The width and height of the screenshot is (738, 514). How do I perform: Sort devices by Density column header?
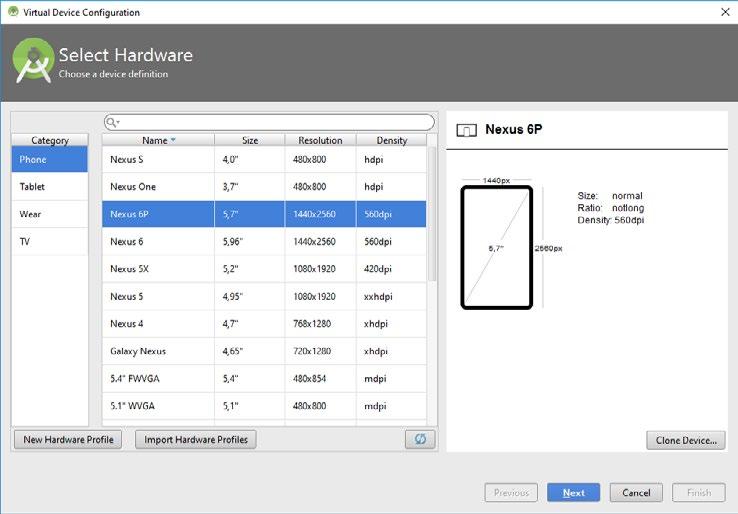point(391,140)
